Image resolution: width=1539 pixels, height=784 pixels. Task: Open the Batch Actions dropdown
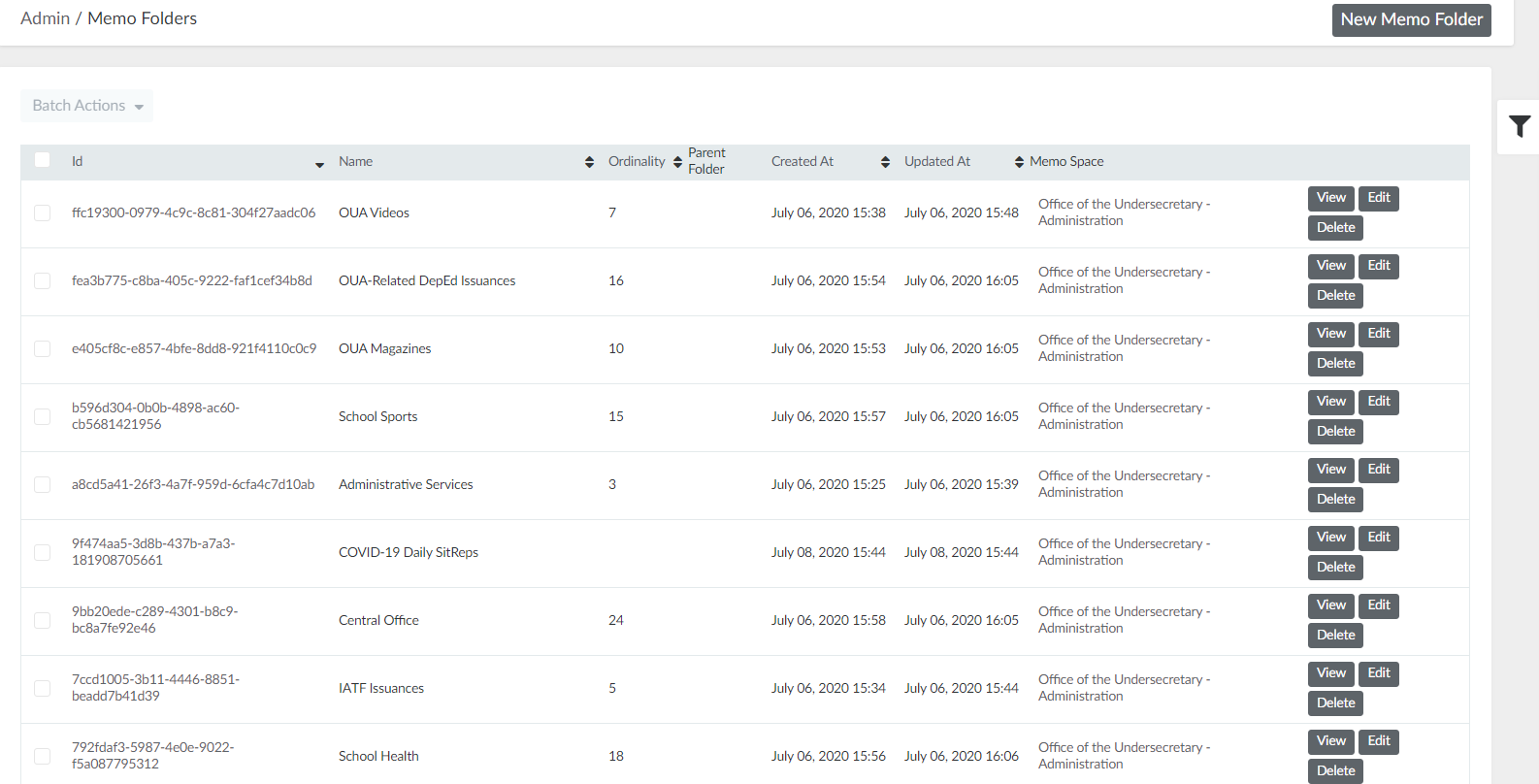tap(87, 106)
